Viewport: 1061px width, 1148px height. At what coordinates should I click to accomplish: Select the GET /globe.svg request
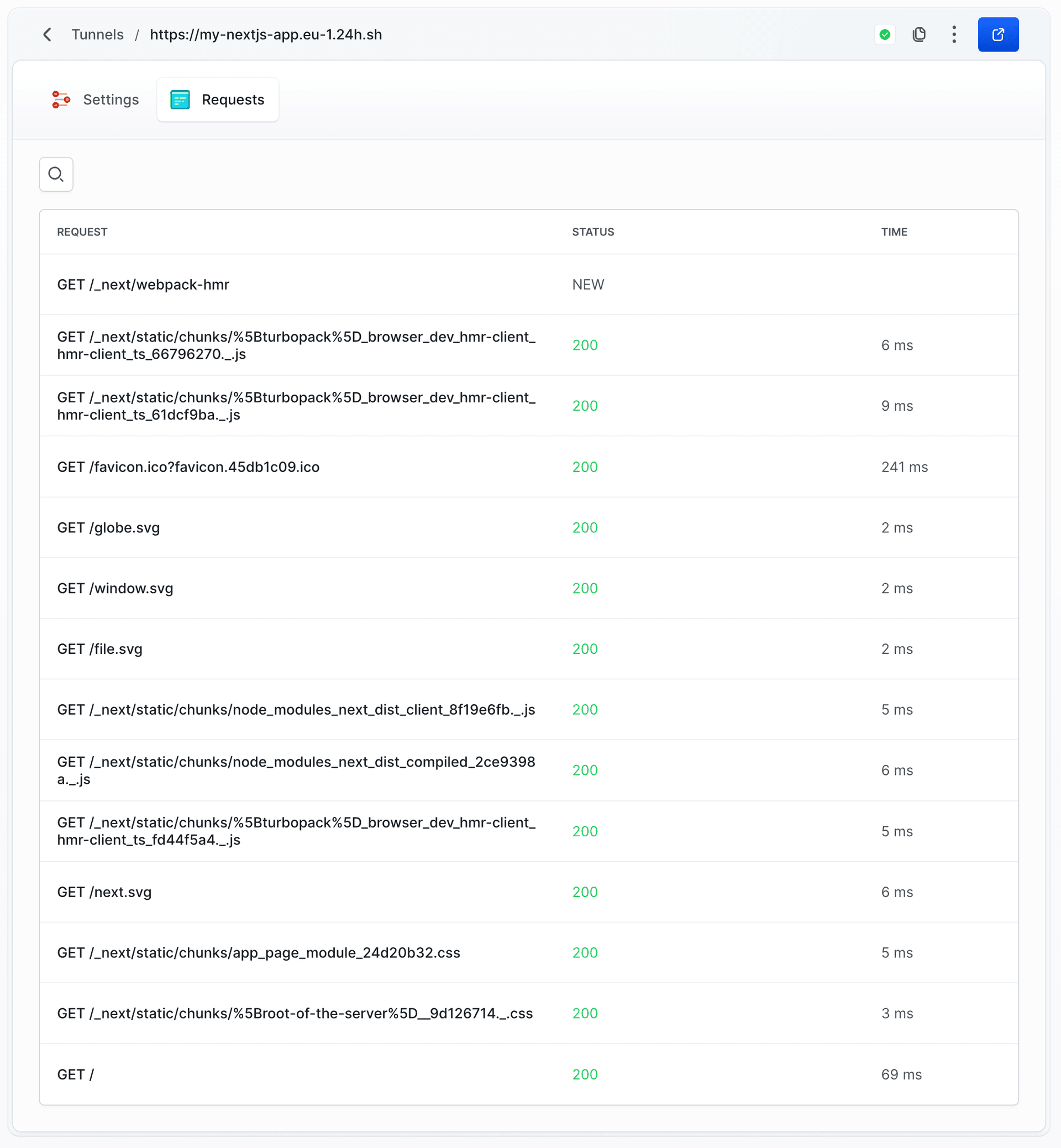click(x=108, y=527)
